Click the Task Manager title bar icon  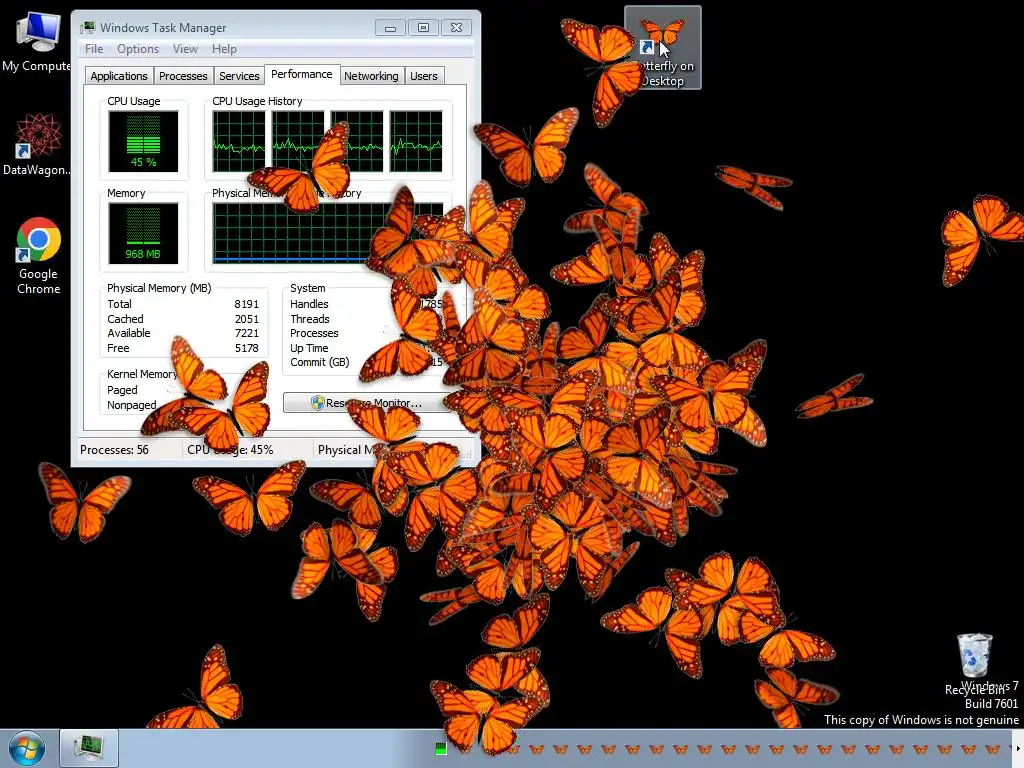[88, 27]
